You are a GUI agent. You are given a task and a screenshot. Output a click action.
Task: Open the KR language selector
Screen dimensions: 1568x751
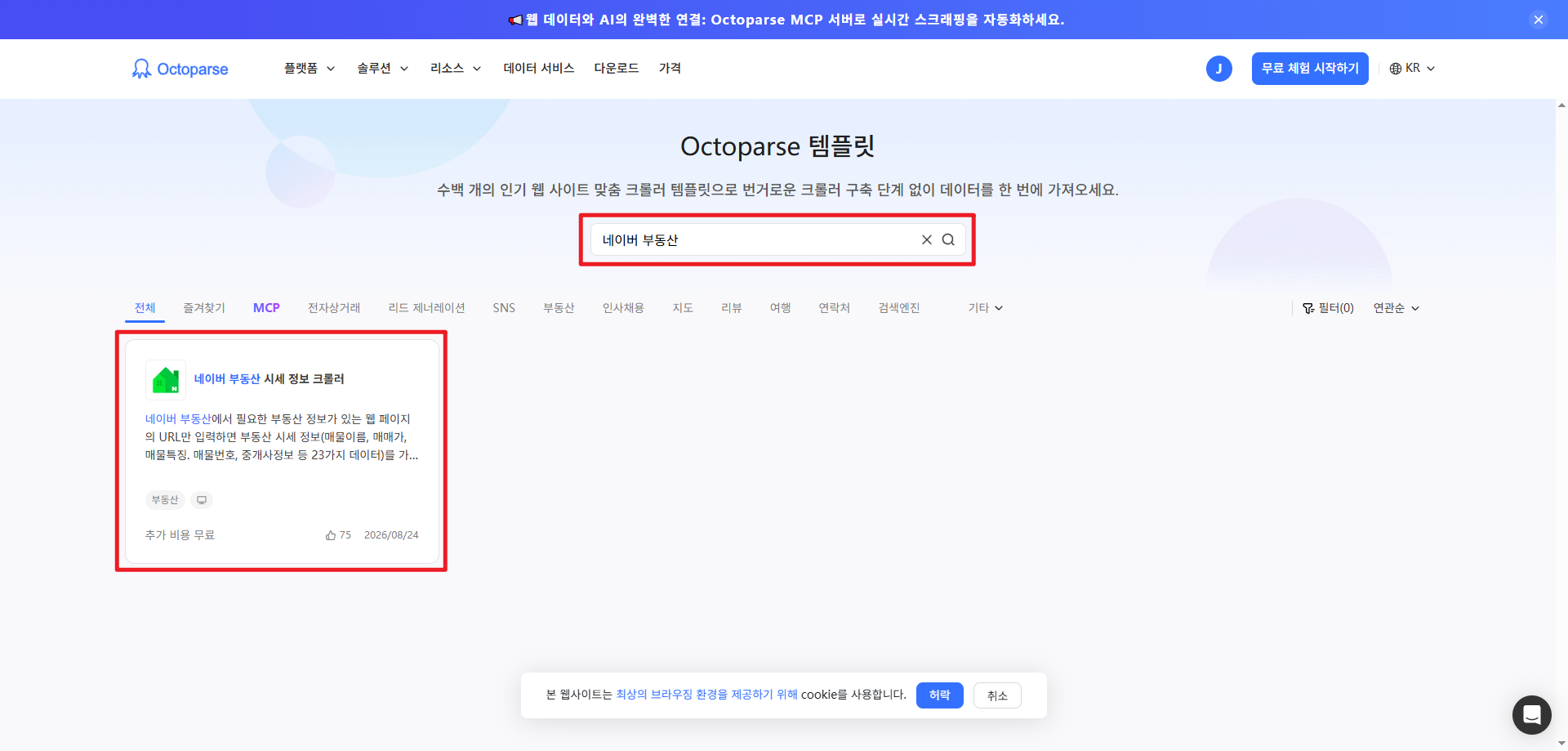(1412, 69)
